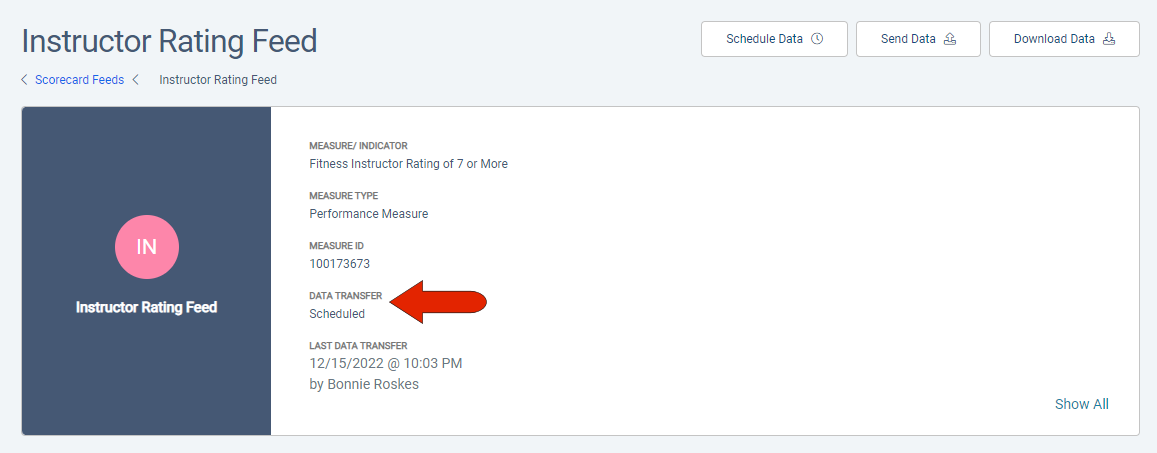Click the Scheduled data transfer status

coord(336,314)
